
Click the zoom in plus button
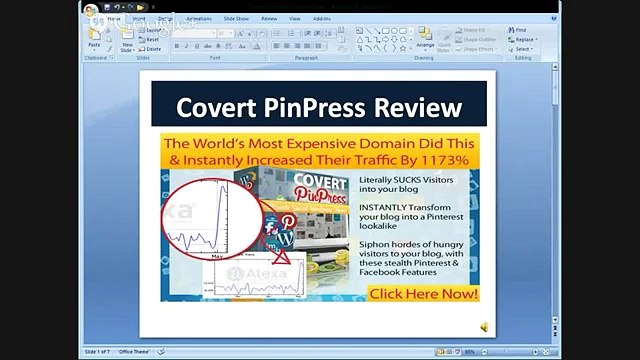pyautogui.click(x=535, y=352)
